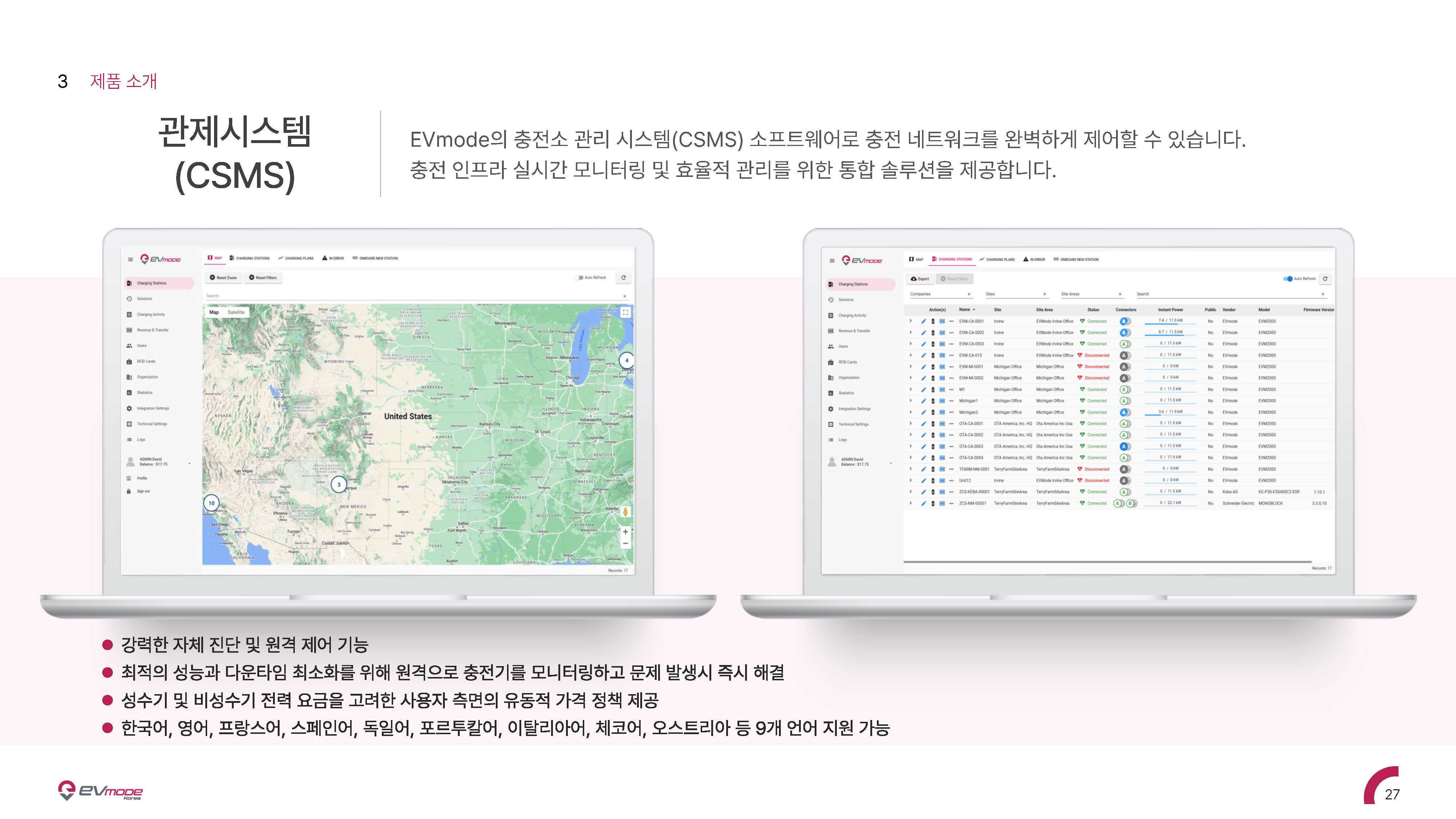This screenshot has width=1456, height=819.
Task: Zoom in with the map plus button
Action: 625,531
